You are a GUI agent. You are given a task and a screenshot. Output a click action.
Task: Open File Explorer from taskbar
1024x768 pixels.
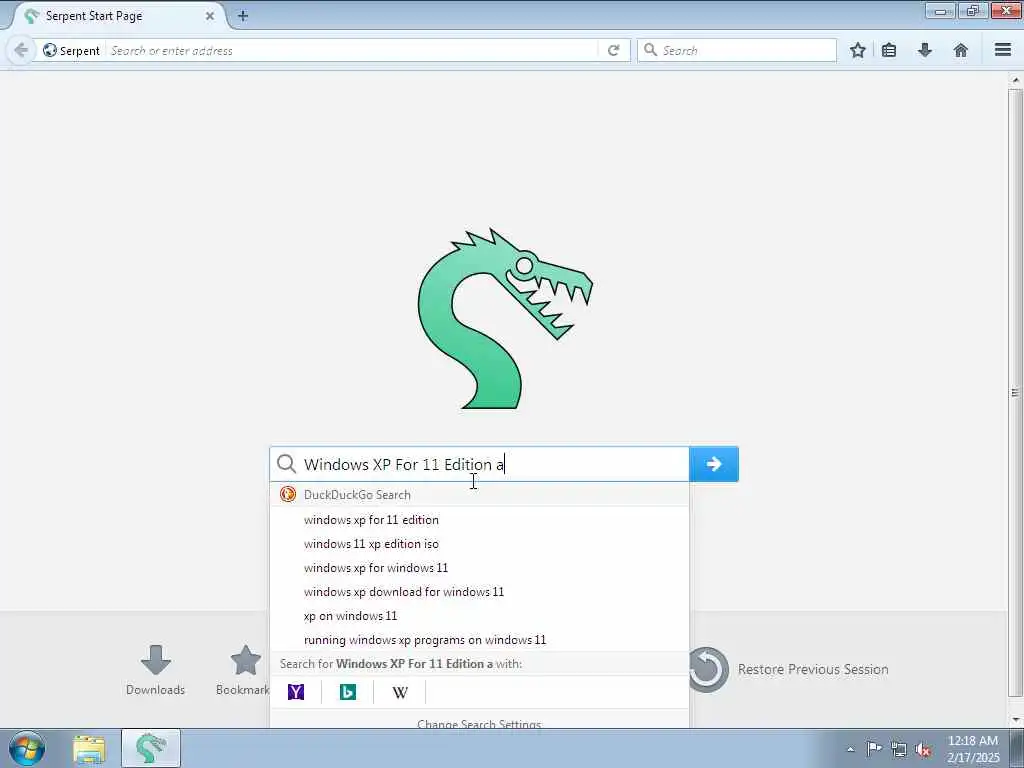coord(89,749)
